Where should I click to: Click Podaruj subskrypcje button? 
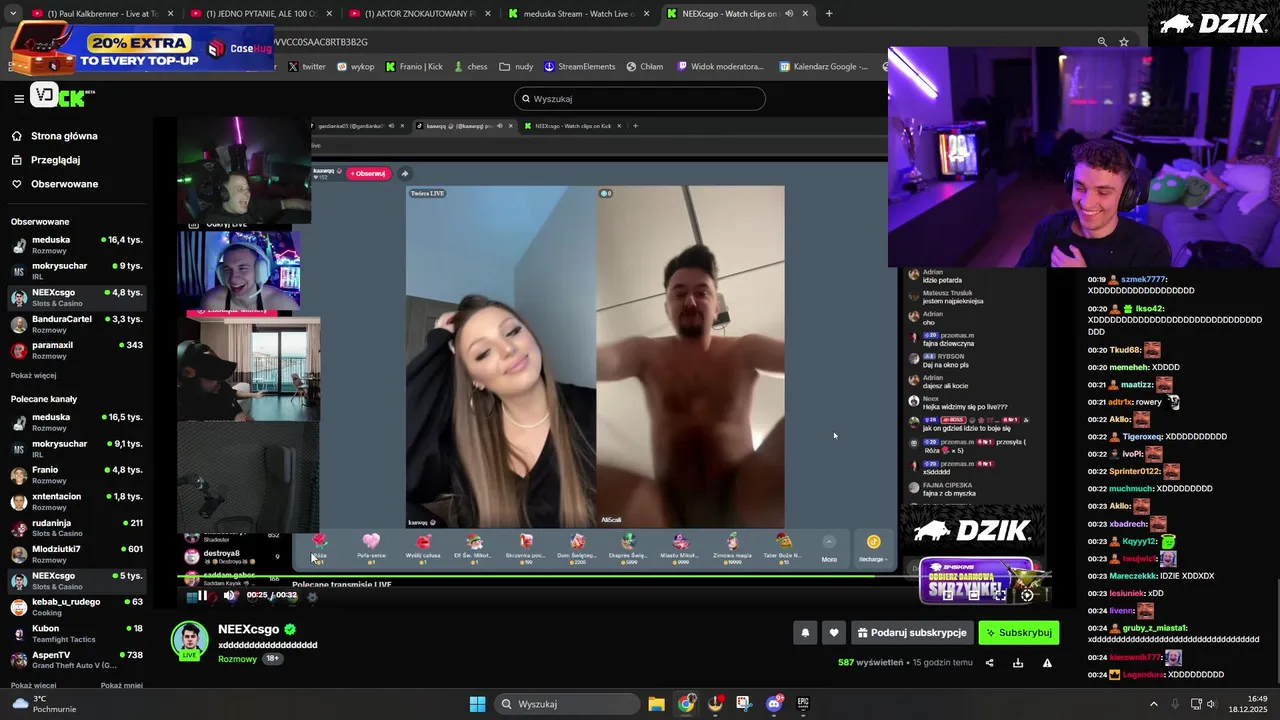[x=912, y=633]
